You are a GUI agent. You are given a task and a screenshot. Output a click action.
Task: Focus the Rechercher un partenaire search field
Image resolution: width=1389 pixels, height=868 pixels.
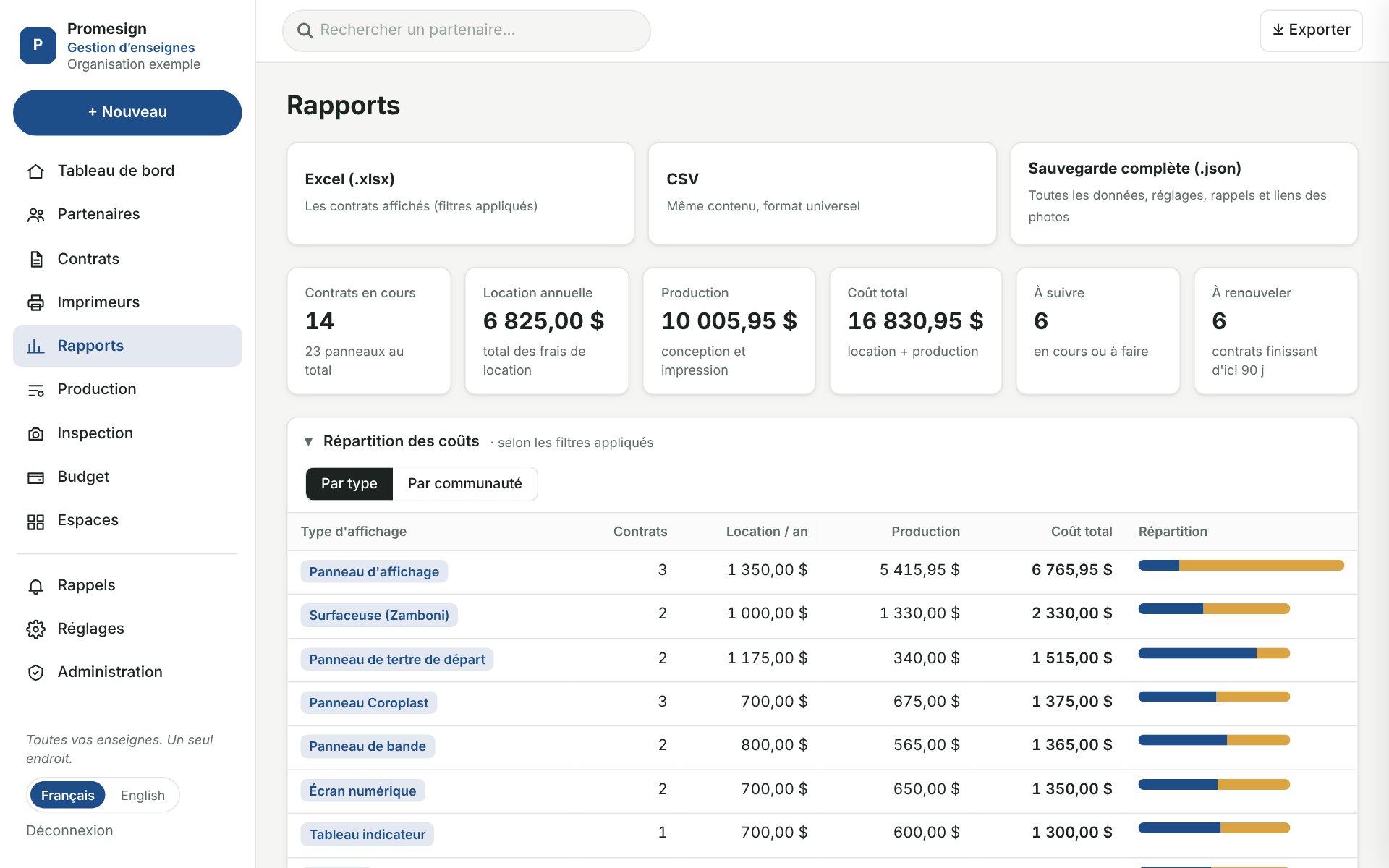coord(467,30)
